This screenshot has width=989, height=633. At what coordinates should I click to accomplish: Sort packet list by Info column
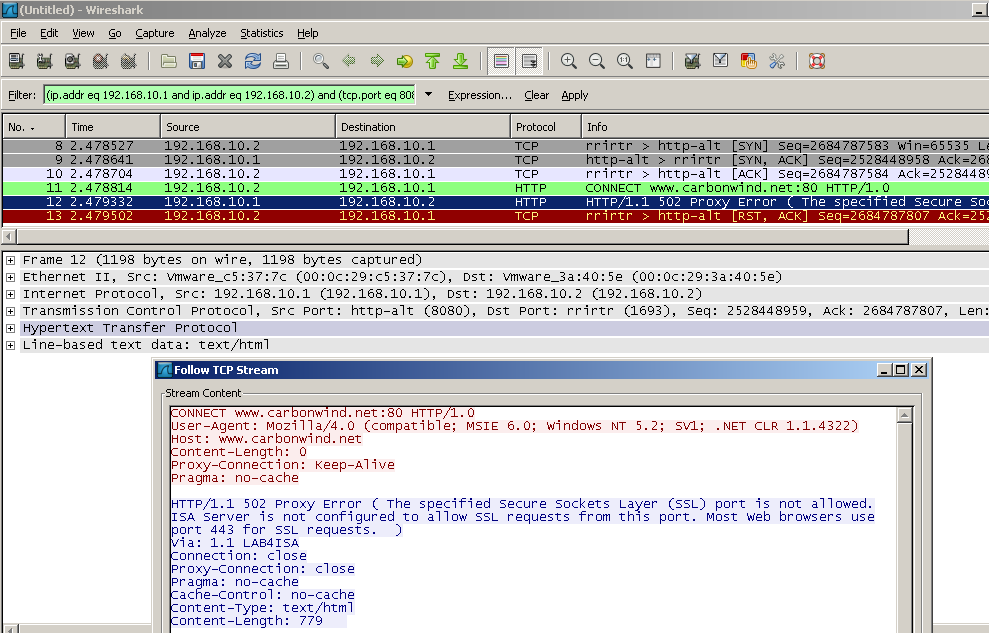785,127
